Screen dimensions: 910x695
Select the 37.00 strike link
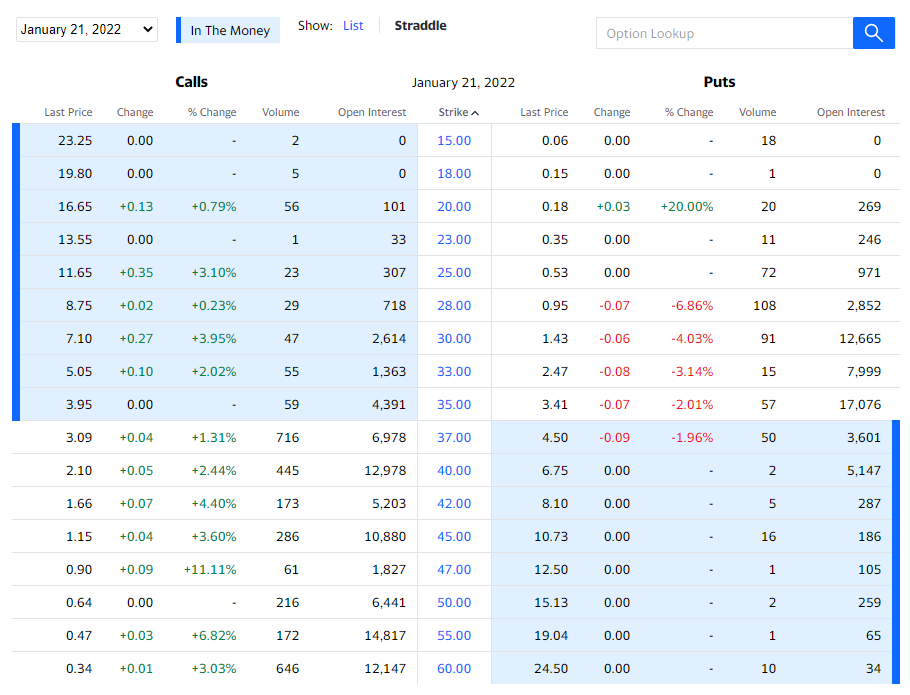click(x=454, y=438)
